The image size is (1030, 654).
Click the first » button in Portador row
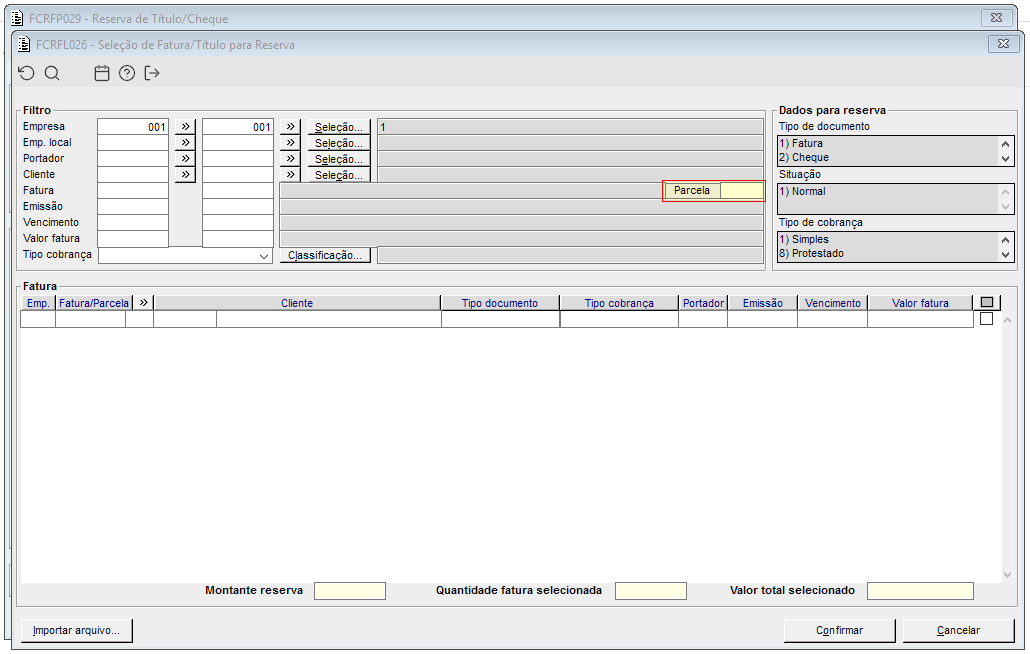tap(185, 158)
